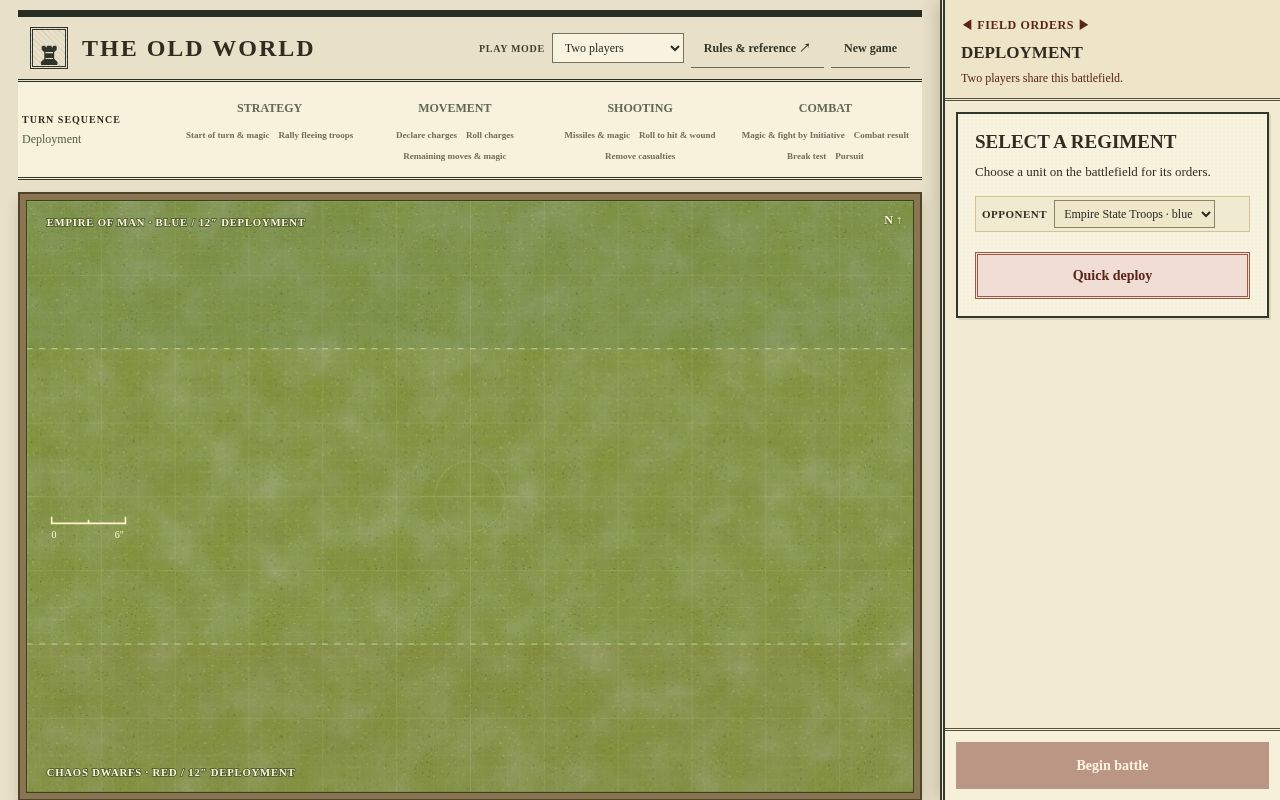Click 'Magic & fight by Initiative' step
The image size is (1280, 800).
pos(793,135)
